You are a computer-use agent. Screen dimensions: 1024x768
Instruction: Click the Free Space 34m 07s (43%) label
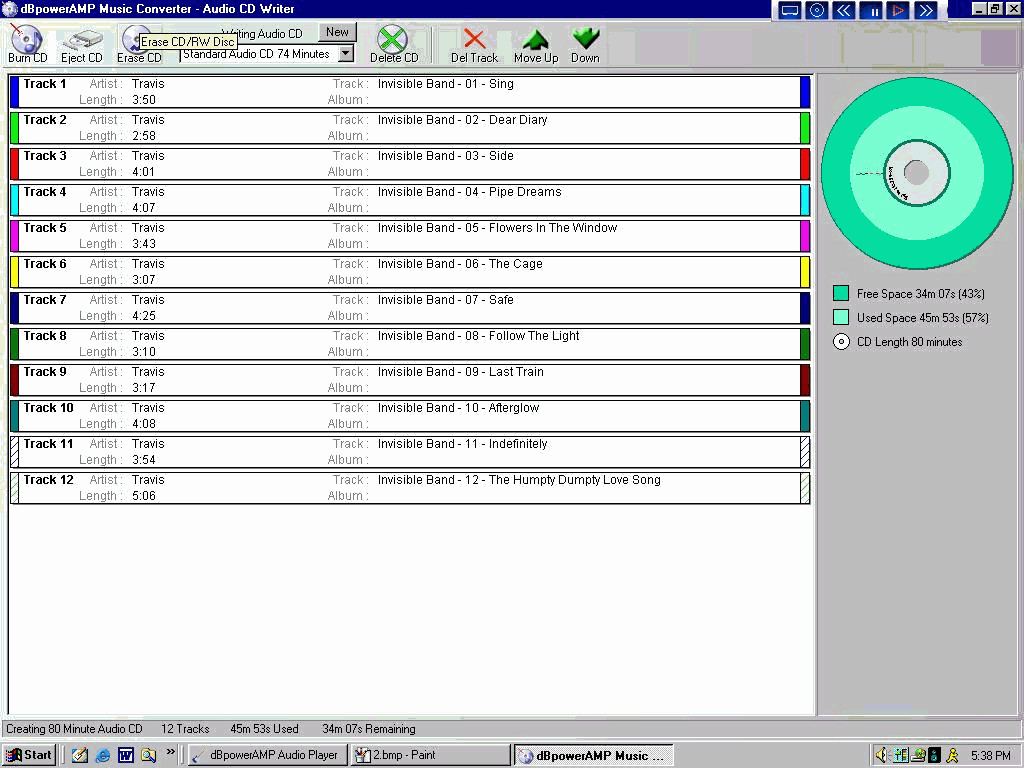coord(921,294)
